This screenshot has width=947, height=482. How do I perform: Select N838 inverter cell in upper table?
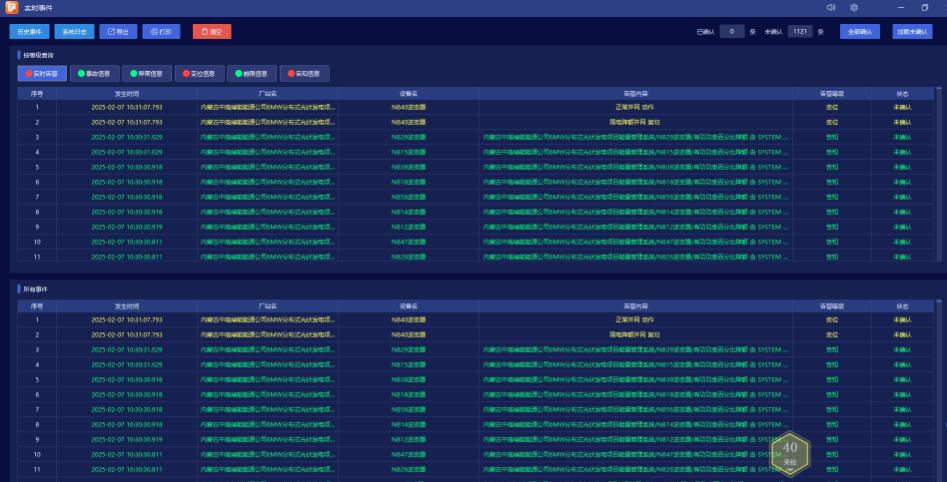pyautogui.click(x=409, y=167)
